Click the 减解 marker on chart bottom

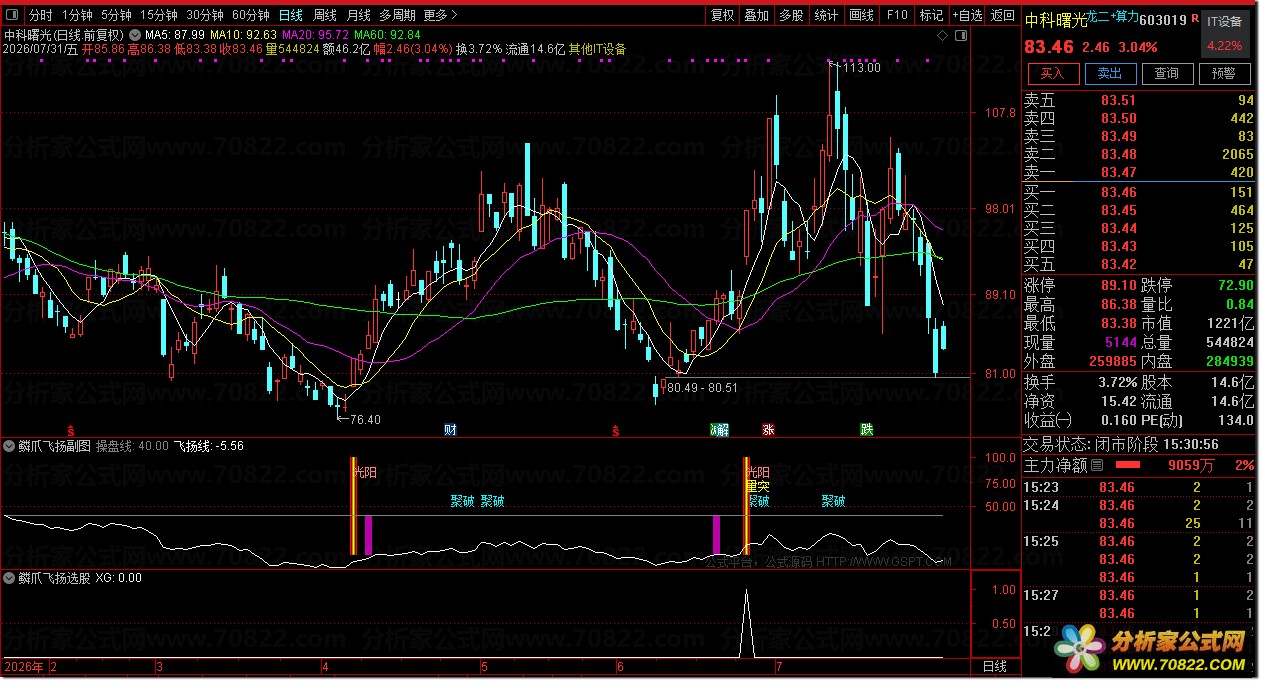(719, 429)
